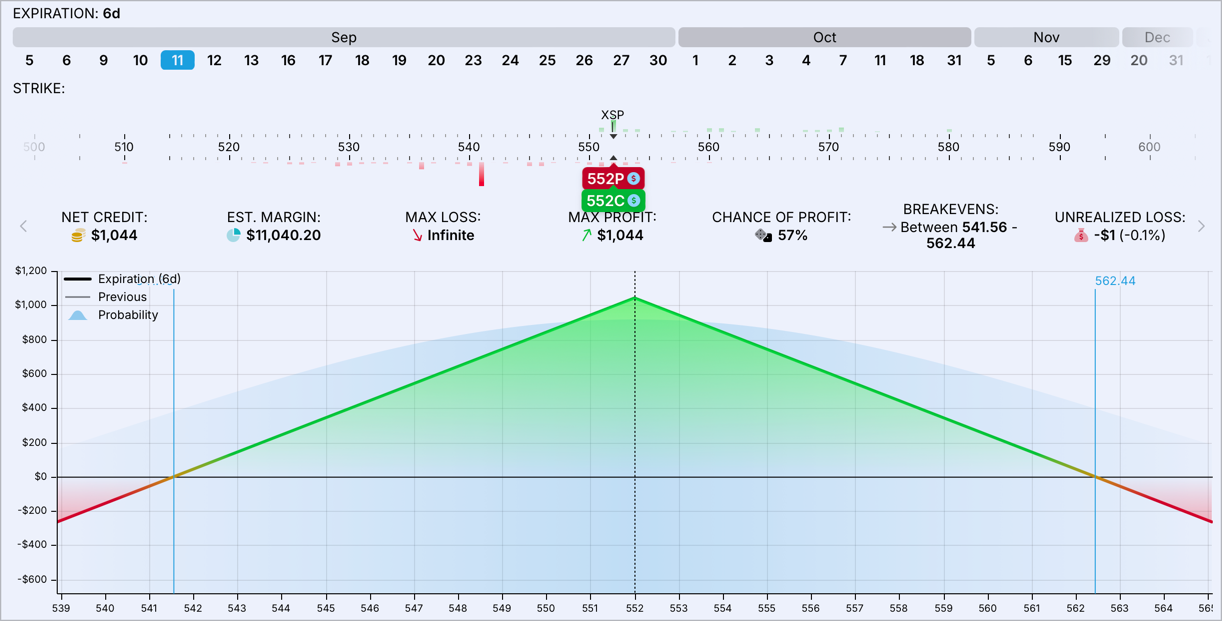Choose Sep 18 expiration date
1222x621 pixels.
[x=362, y=60]
